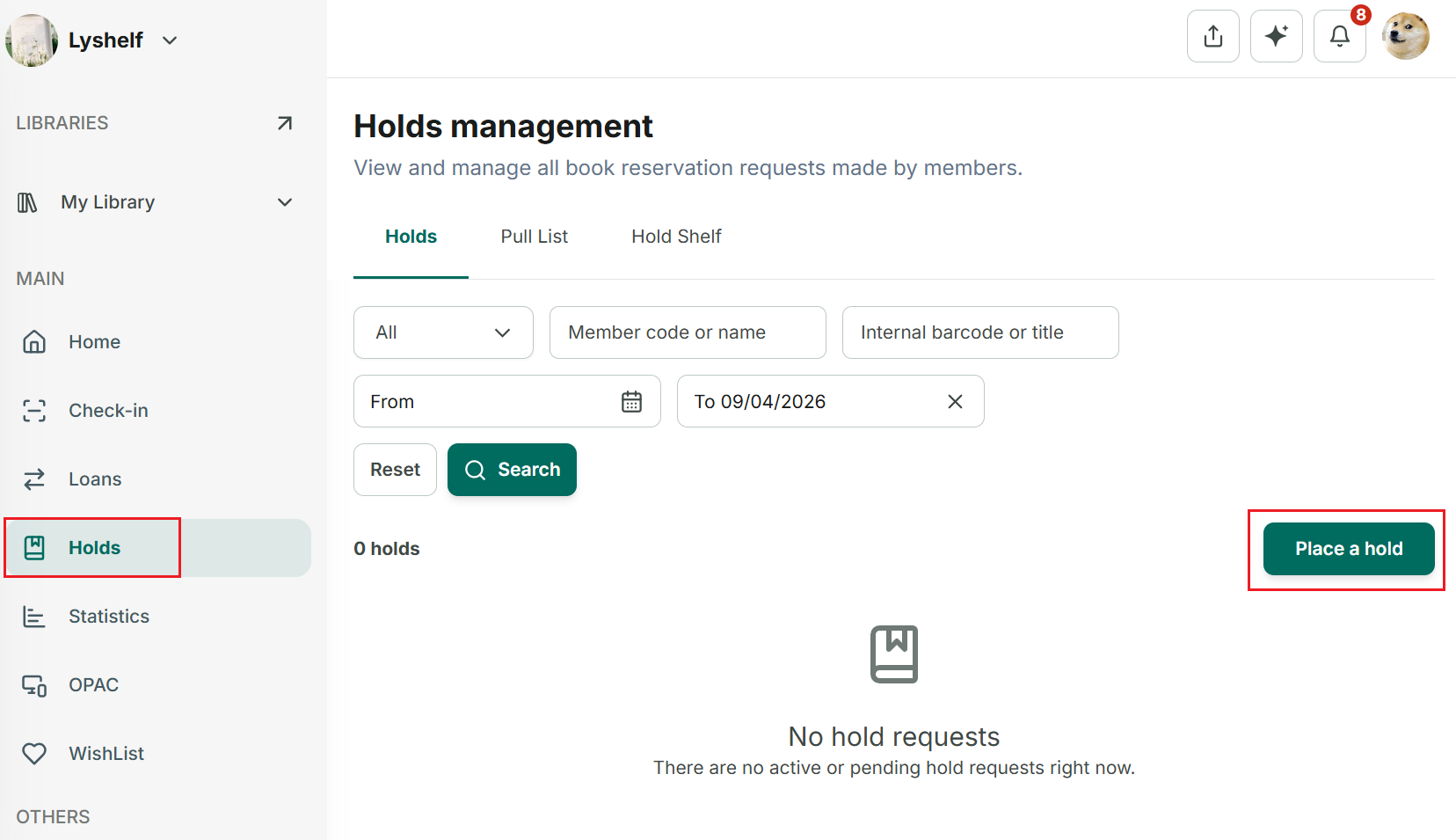Select Holds in sidebar
The width and height of the screenshot is (1456, 840).
point(157,548)
